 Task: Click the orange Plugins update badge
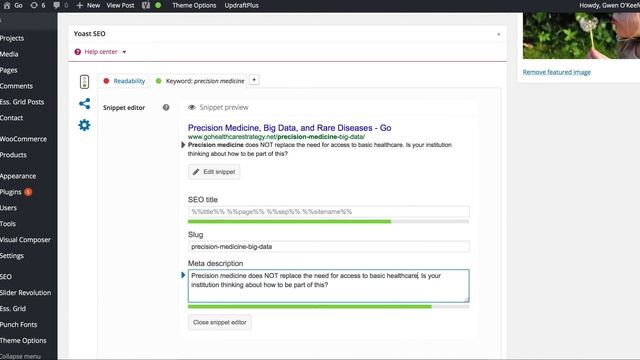pyautogui.click(x=28, y=192)
